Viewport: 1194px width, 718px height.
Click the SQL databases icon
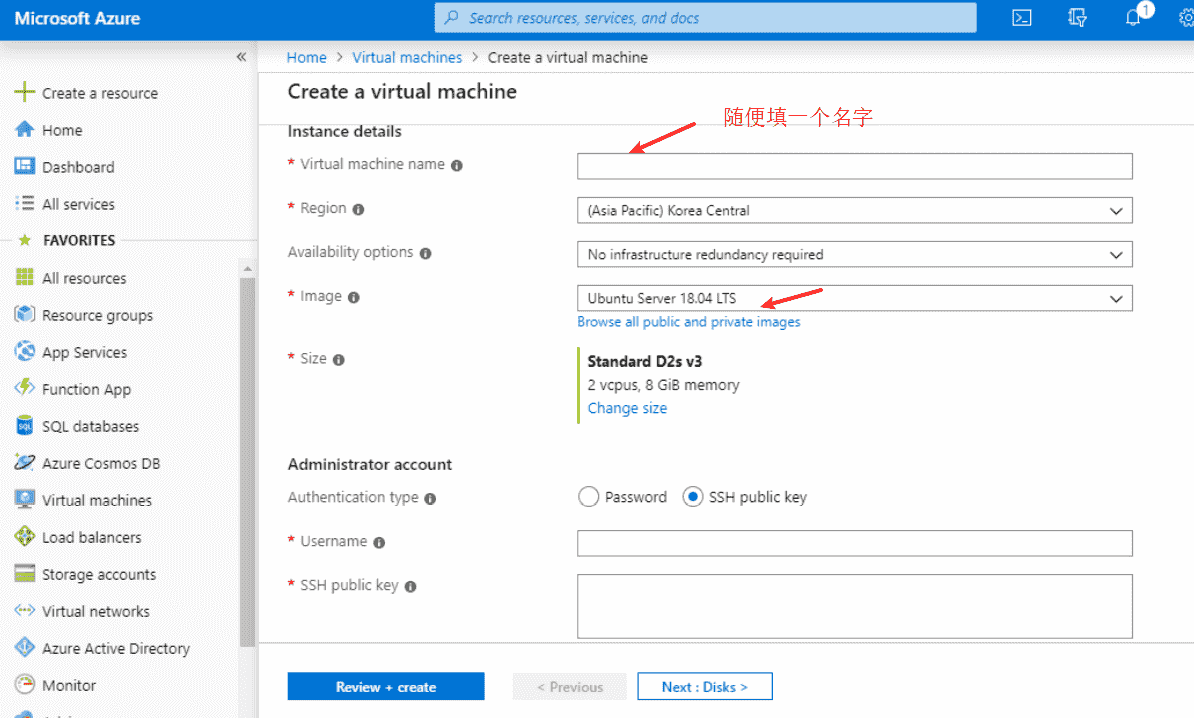tap(24, 425)
